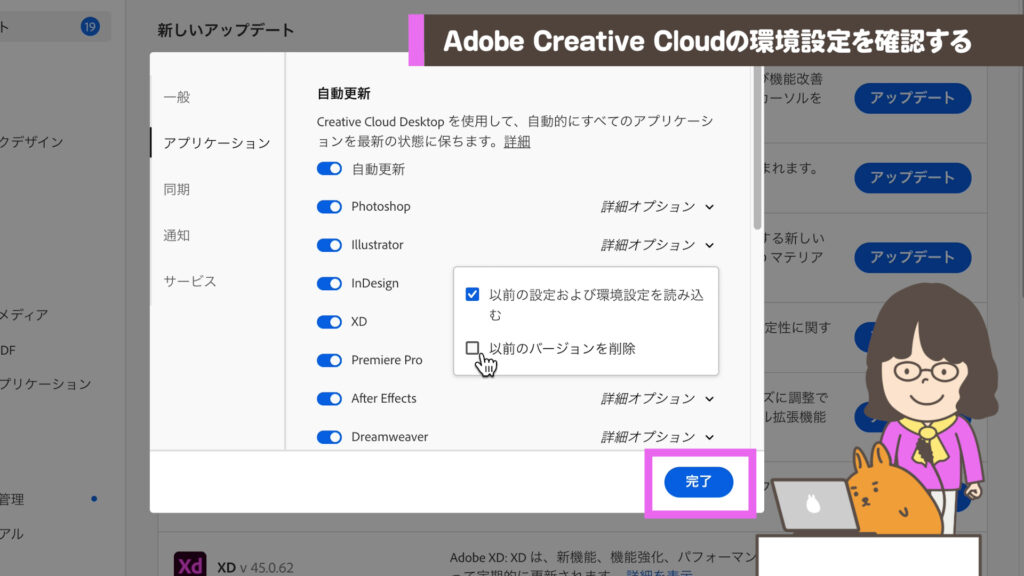Toggle Dreamweaver auto-update switch
Screen dimensions: 1024x576
[329, 437]
